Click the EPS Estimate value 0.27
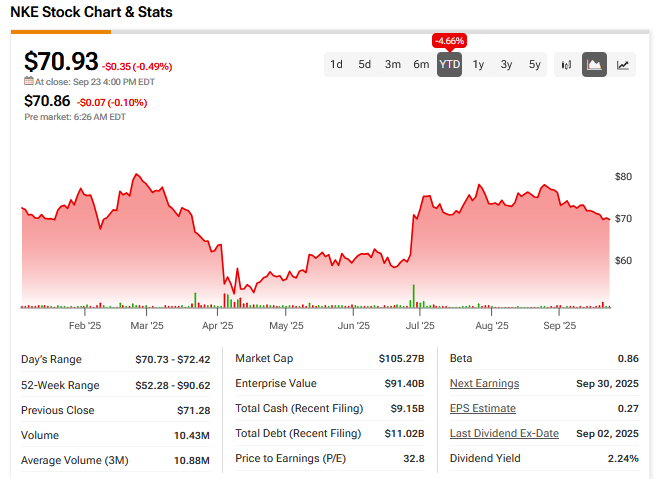 click(628, 408)
